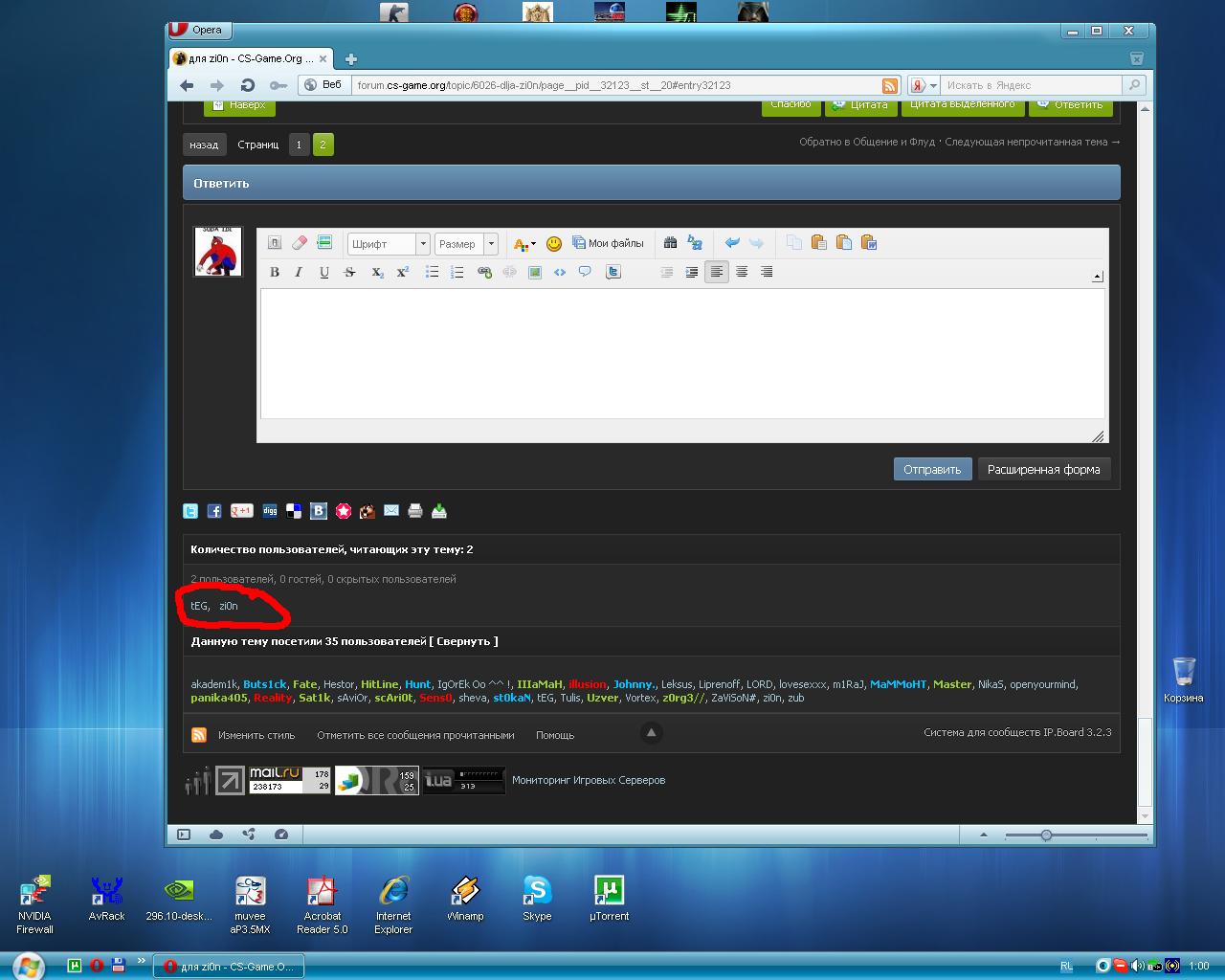Follow Обратно в Общение и Флуд link
The width and height of the screenshot is (1225, 980).
click(x=867, y=142)
